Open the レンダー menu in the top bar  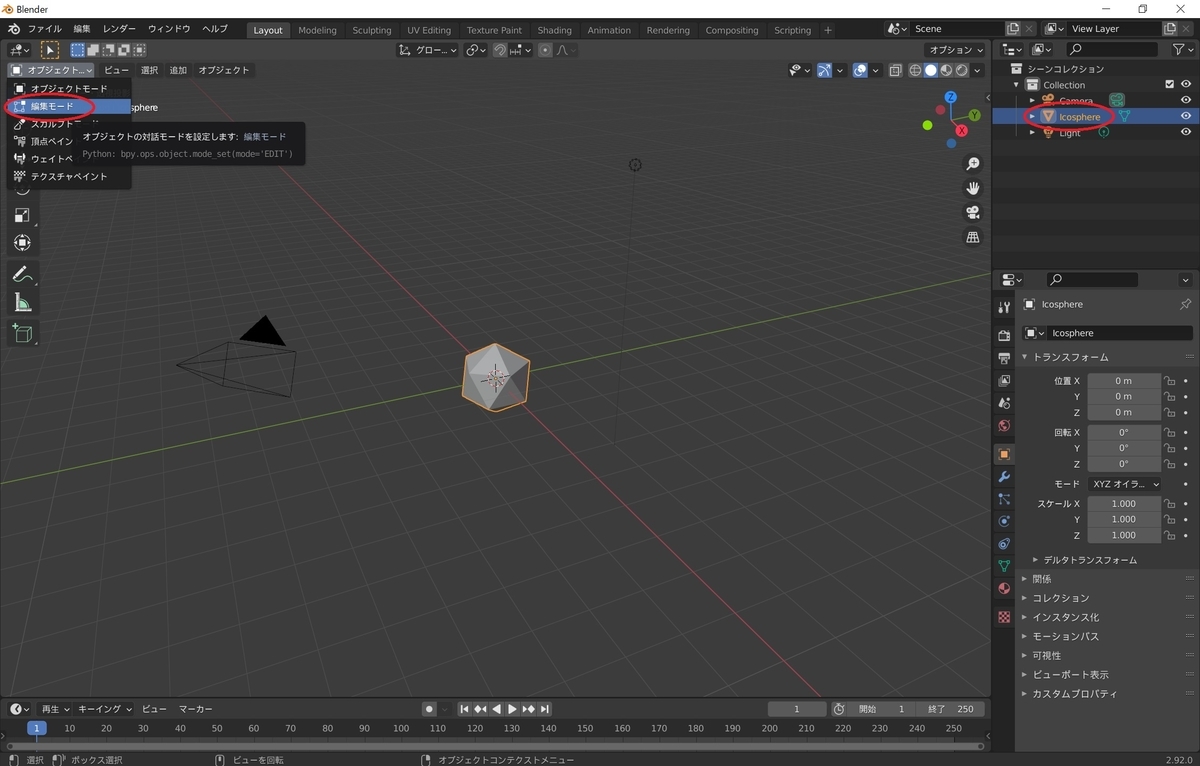pos(119,29)
